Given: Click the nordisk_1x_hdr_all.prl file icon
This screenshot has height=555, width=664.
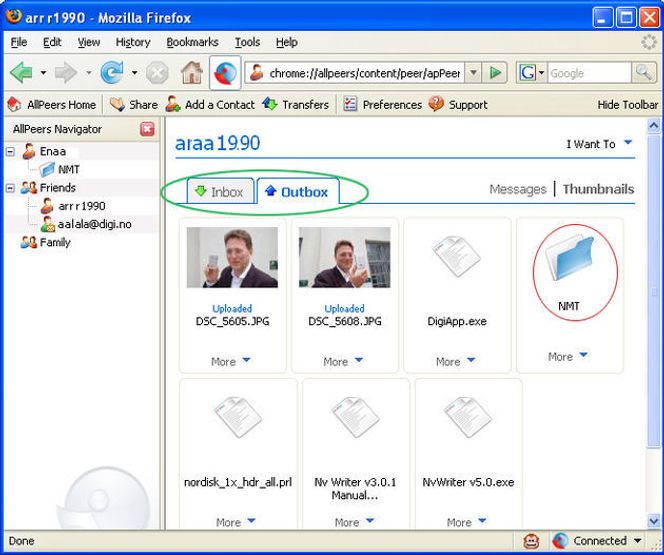Looking at the screenshot, I should point(238,417).
